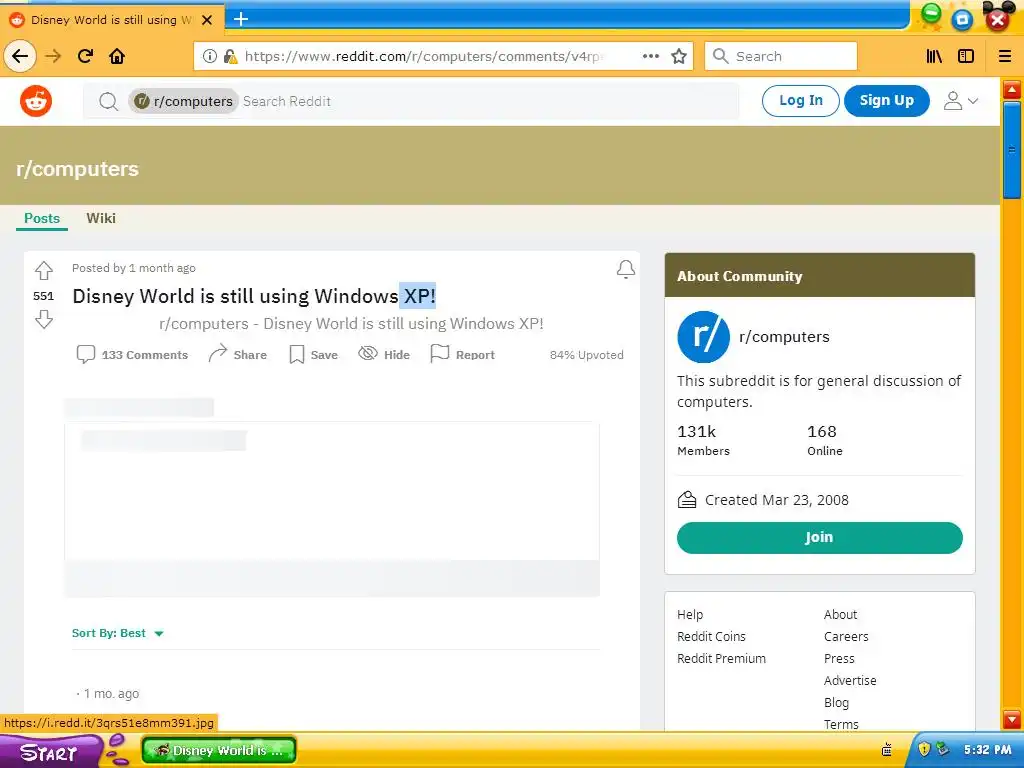Downvote the Disney World post
This screenshot has height=768, width=1024.
point(44,319)
